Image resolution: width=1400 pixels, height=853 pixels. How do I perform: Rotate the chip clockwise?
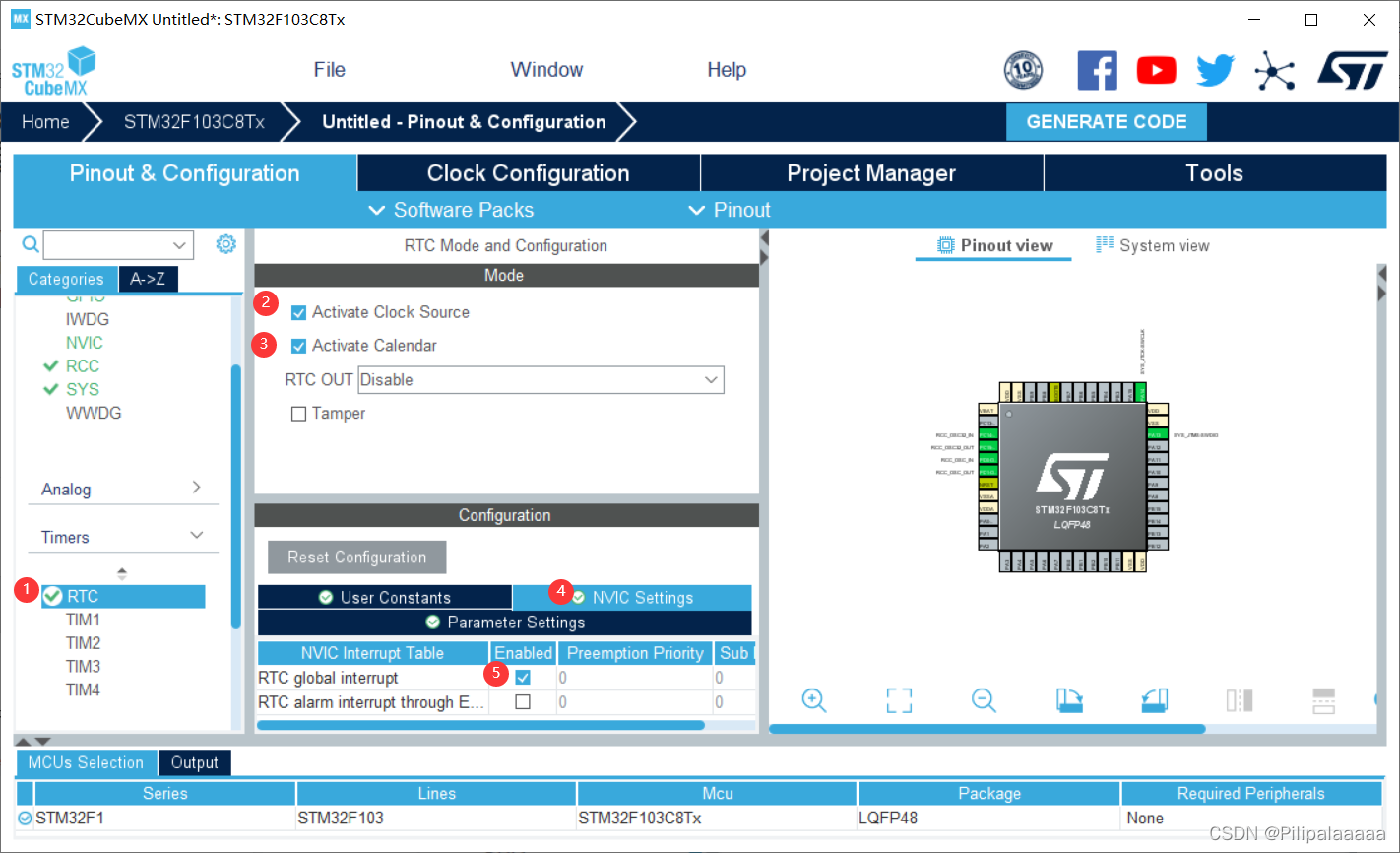1069,700
